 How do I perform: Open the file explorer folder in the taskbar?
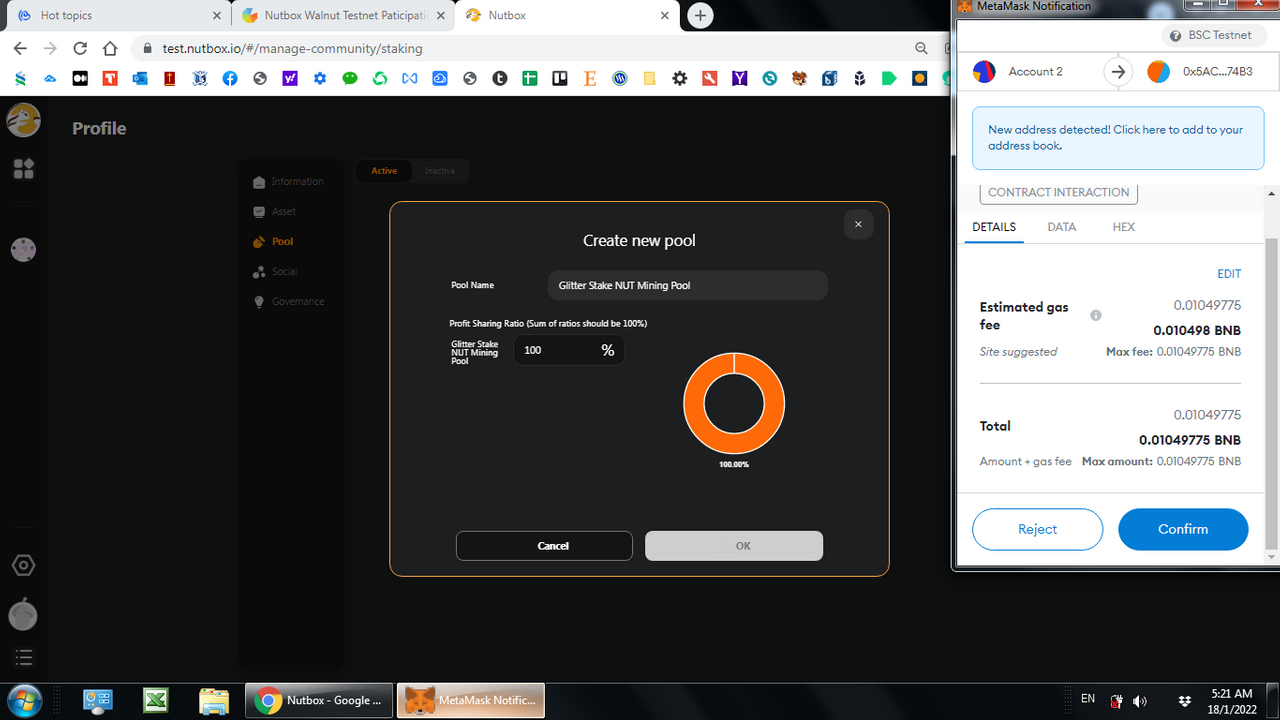214,700
